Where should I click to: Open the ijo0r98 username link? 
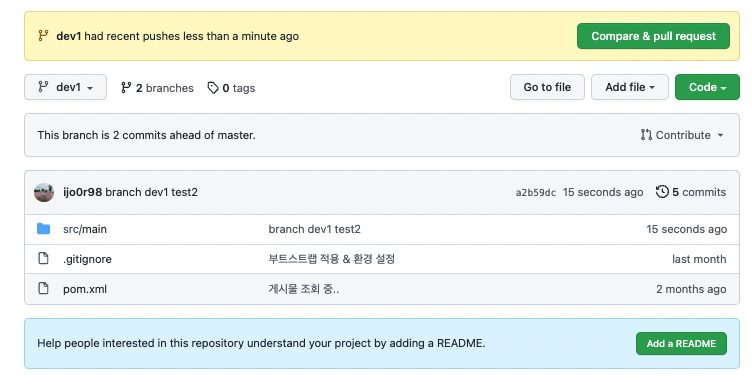82,192
